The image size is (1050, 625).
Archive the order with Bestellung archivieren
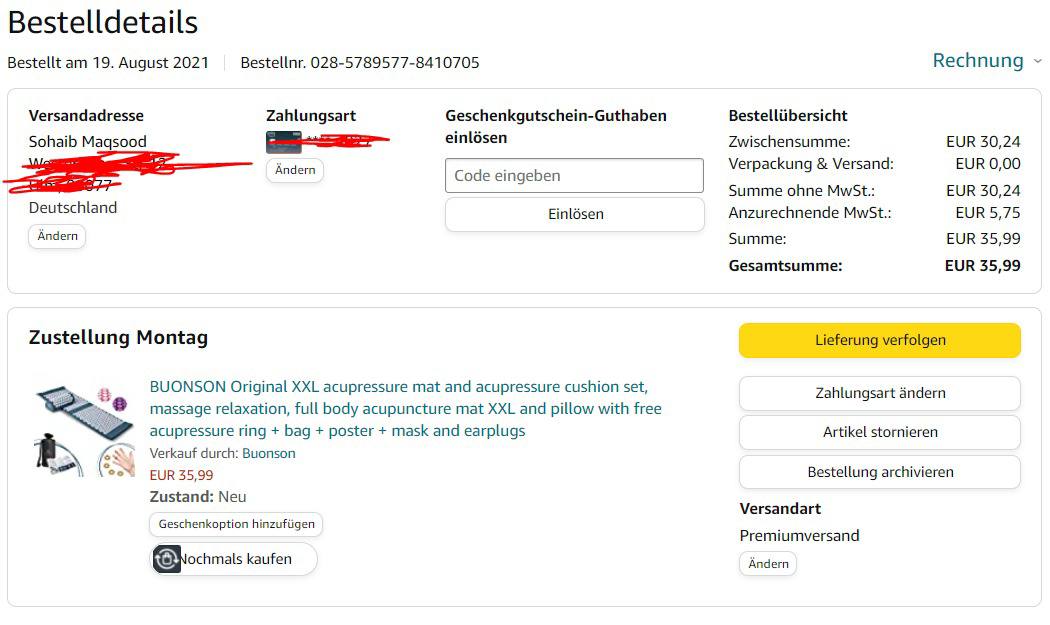(879, 472)
